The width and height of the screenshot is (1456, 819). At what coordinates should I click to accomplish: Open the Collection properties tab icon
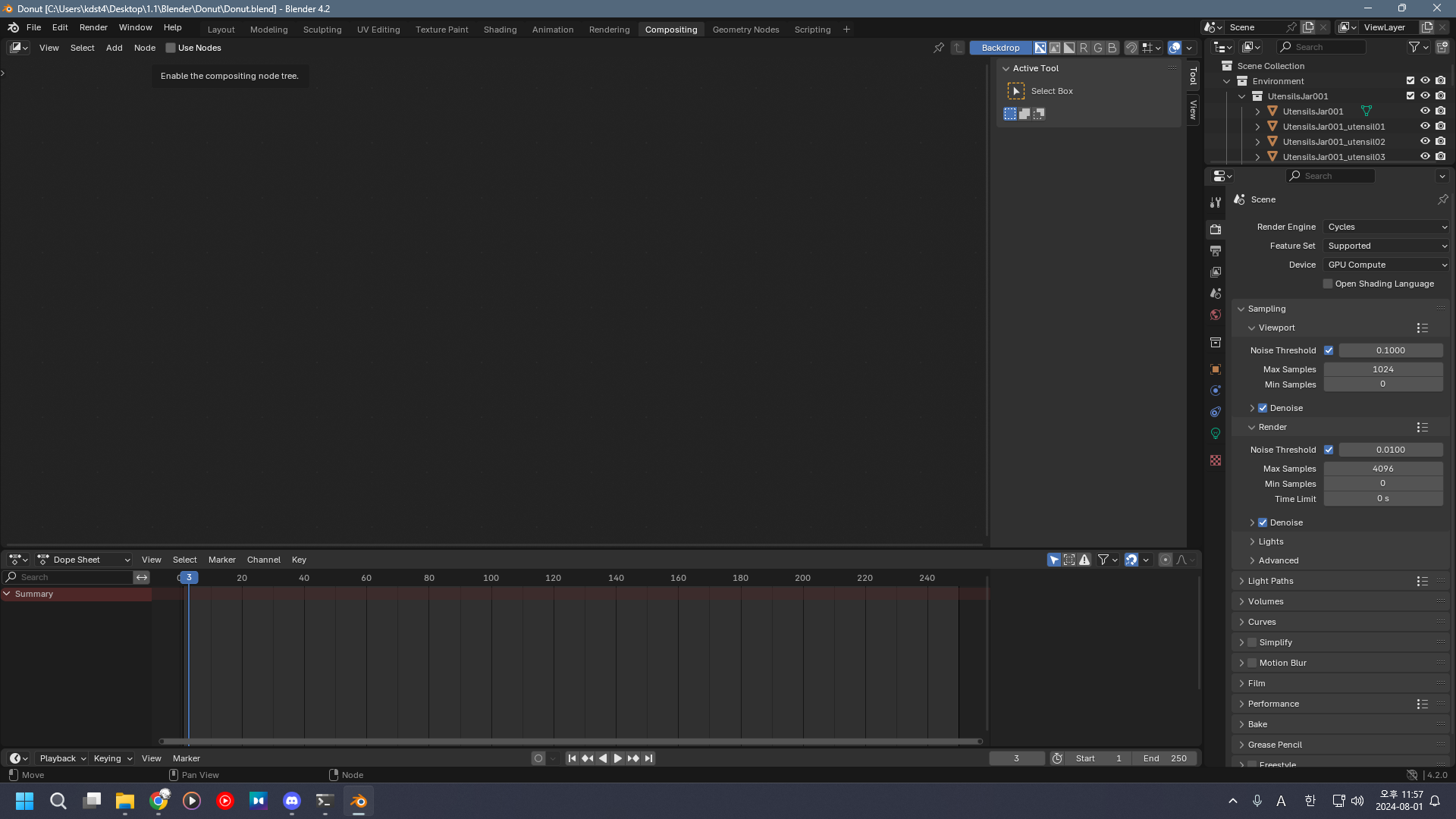coord(1216,343)
